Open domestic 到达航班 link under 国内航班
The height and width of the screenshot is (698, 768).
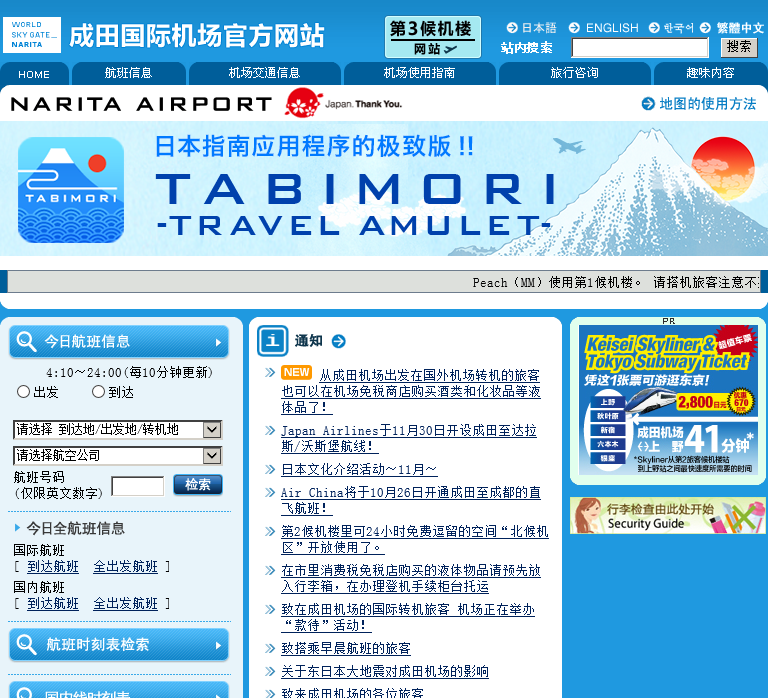53,603
